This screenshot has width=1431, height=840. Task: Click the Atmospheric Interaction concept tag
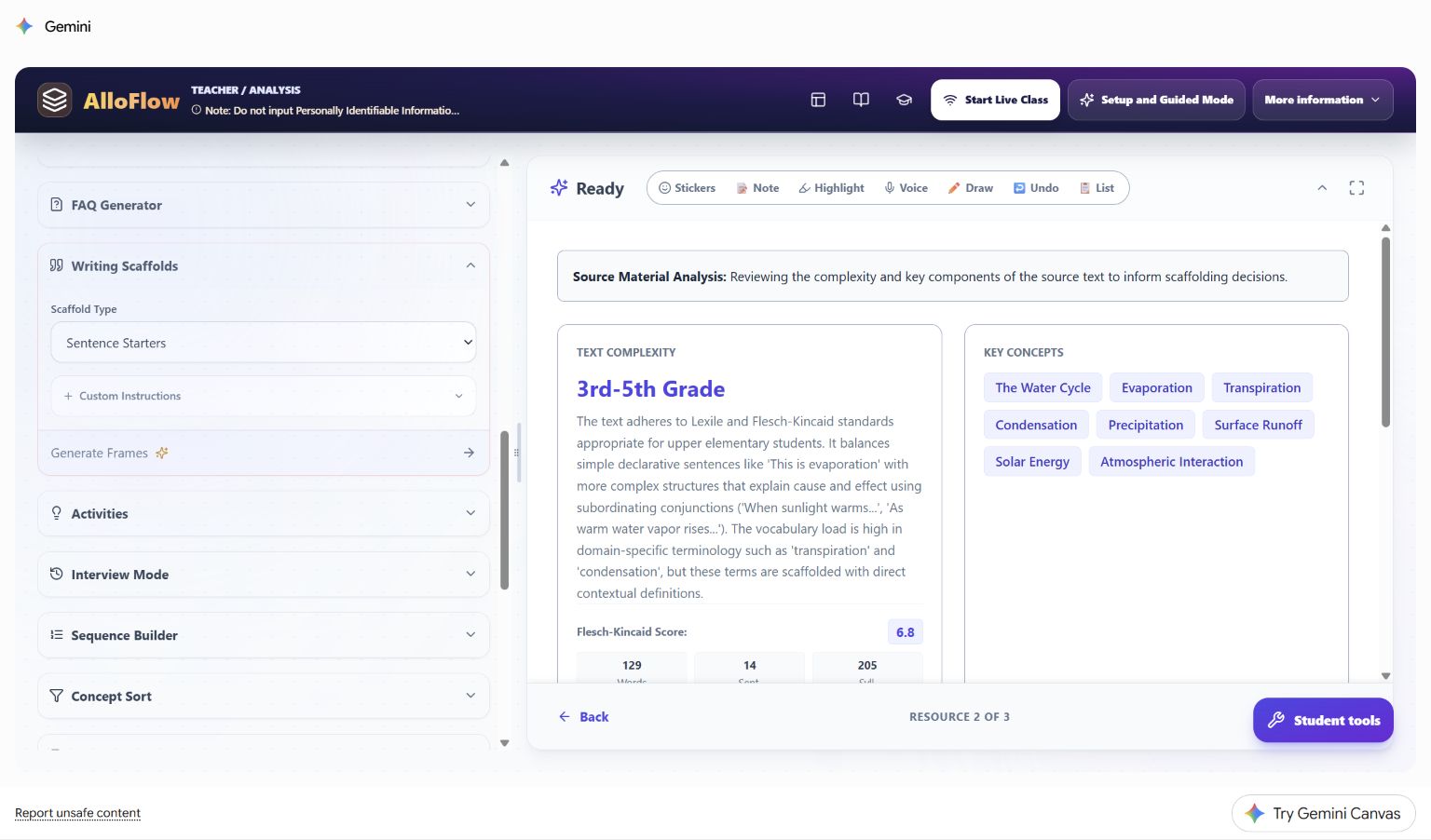pos(1171,462)
